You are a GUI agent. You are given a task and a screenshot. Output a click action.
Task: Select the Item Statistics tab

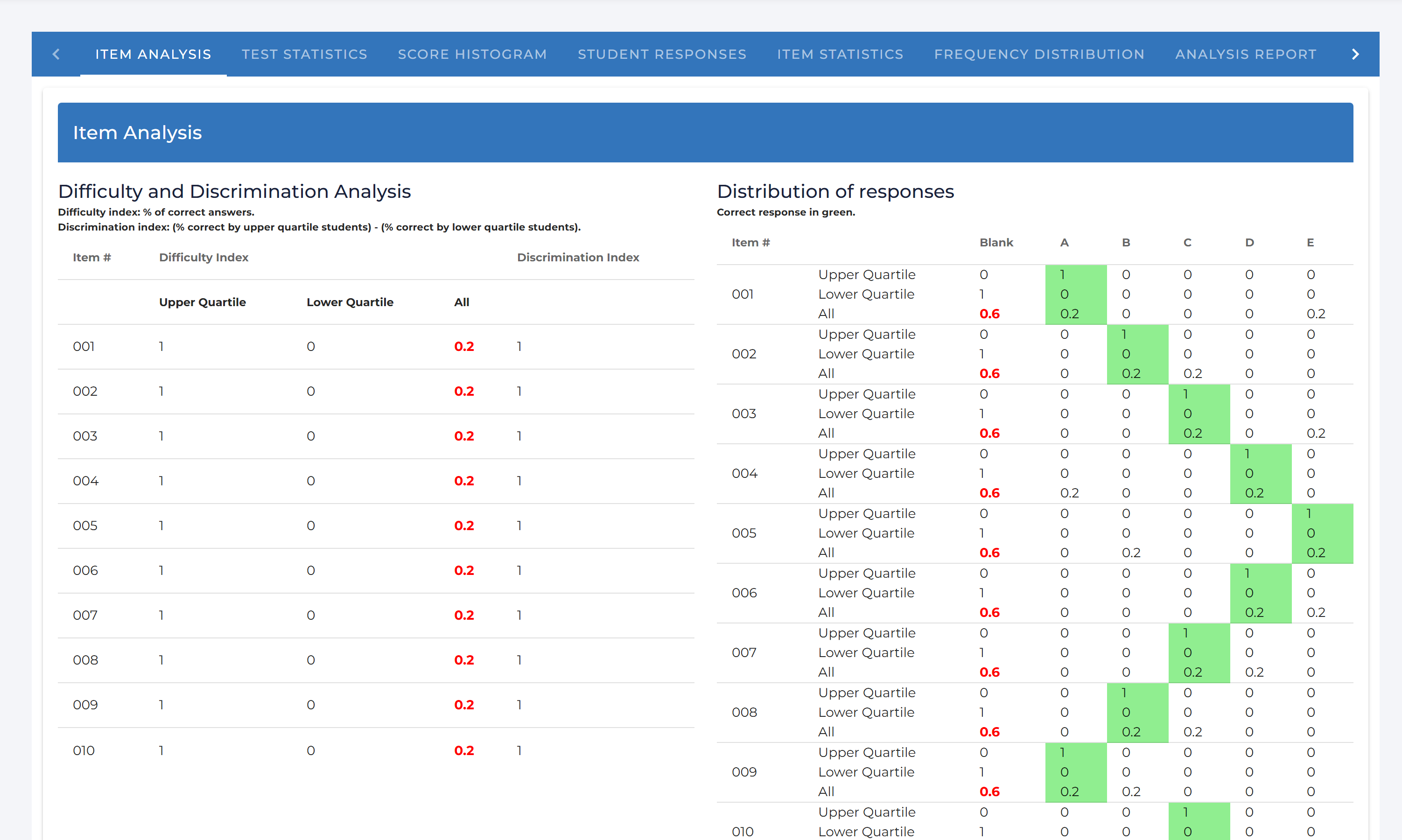(841, 54)
